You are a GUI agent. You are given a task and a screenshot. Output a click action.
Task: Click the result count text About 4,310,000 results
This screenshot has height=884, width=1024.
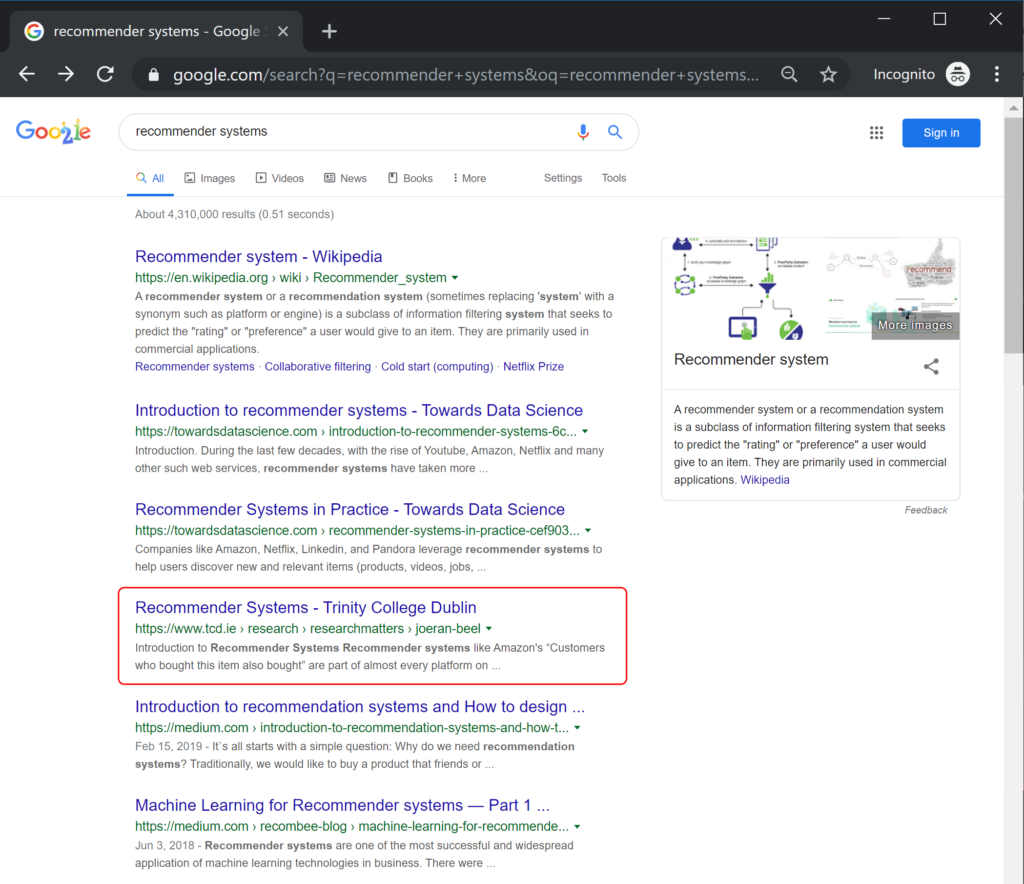pos(234,215)
